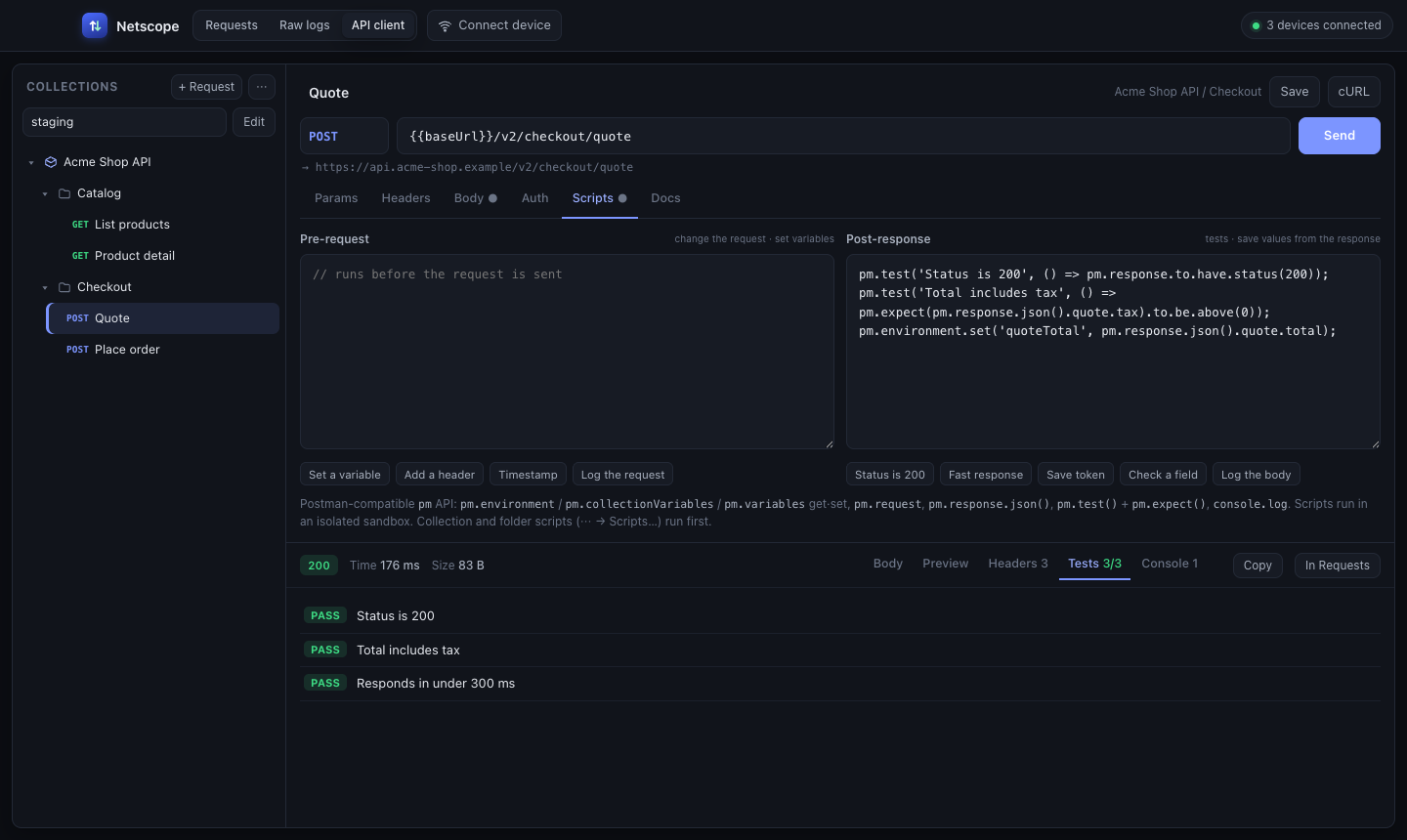Focus the request URL input field
Image resolution: width=1407 pixels, height=840 pixels.
[843, 136]
